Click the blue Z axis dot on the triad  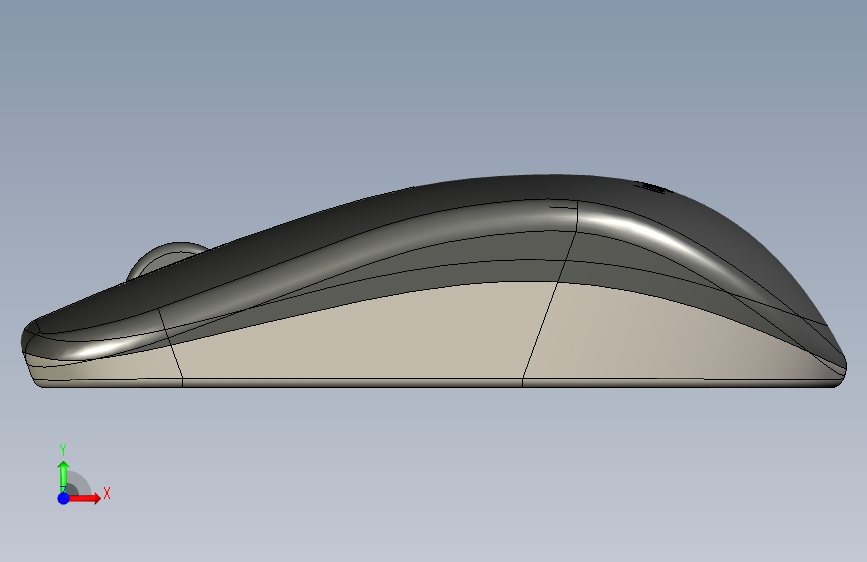coord(63,498)
